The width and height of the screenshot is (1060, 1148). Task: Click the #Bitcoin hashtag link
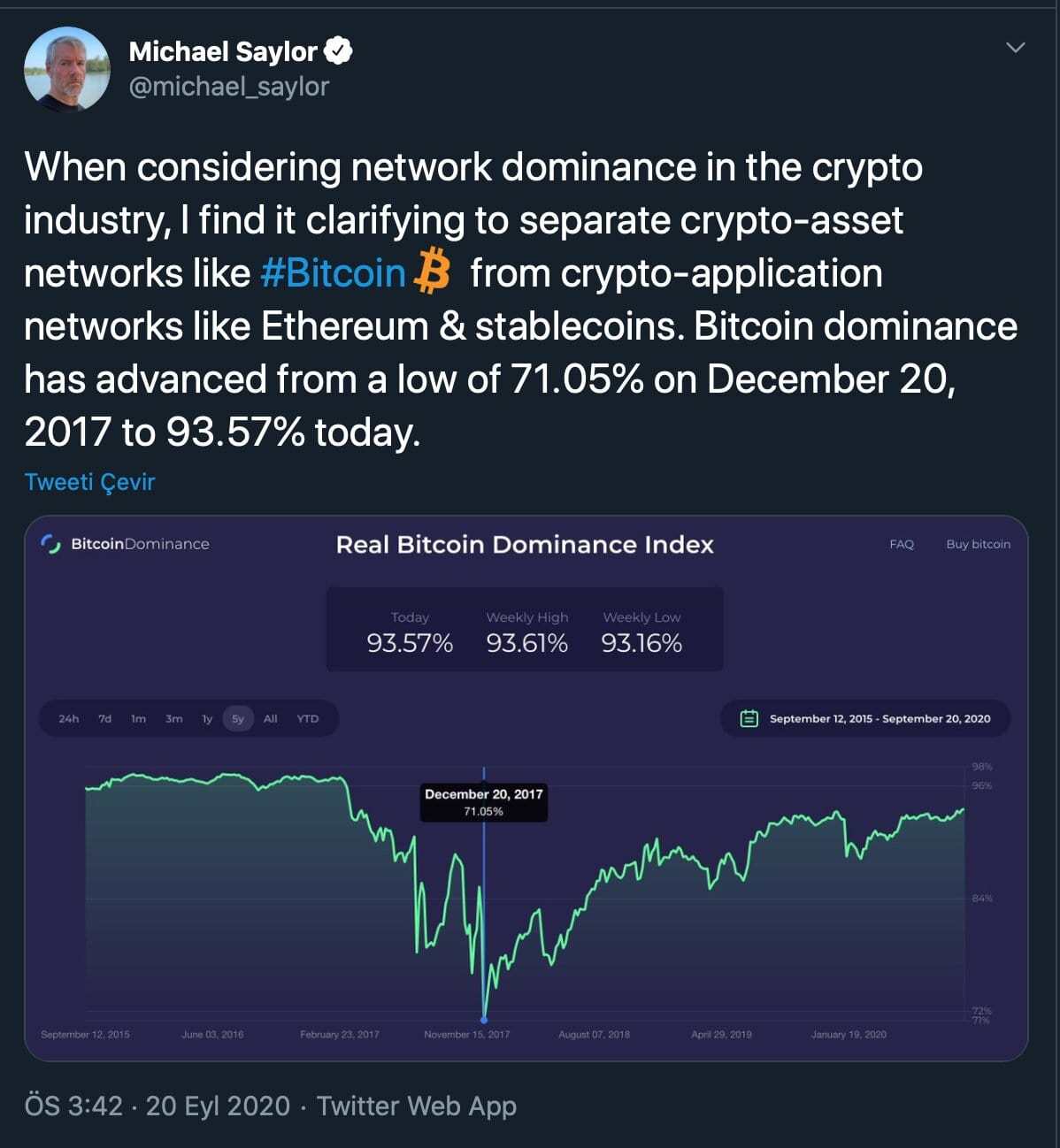[333, 273]
